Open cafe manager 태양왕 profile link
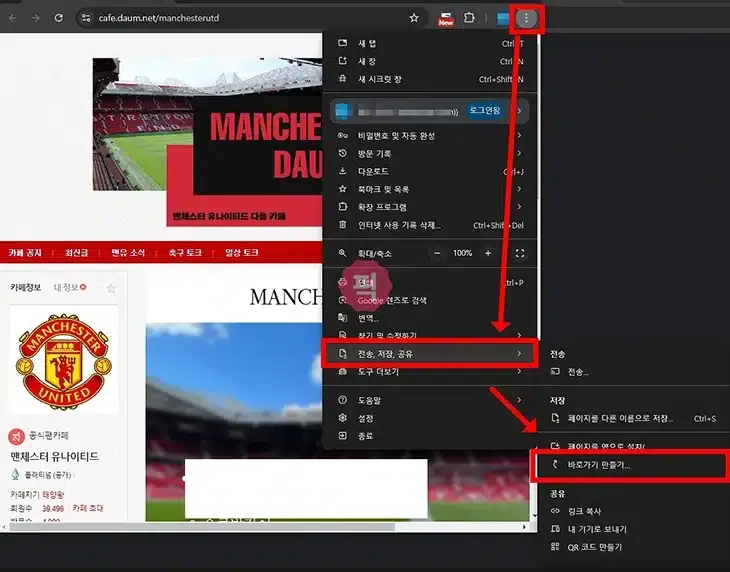Viewport: 730px width, 572px height. pyautogui.click(x=53, y=494)
